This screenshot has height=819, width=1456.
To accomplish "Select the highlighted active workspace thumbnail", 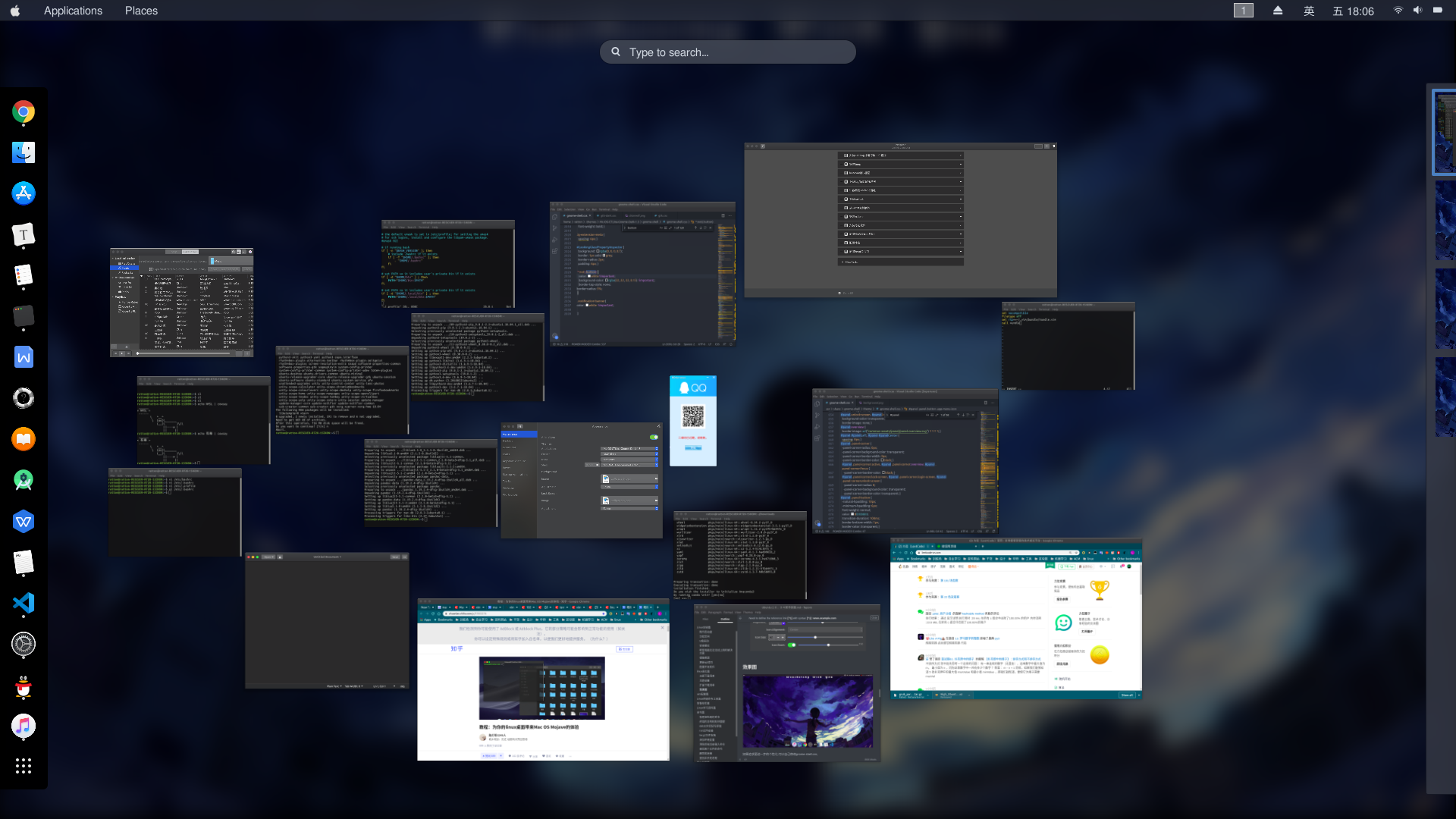I will pyautogui.click(x=1445, y=133).
